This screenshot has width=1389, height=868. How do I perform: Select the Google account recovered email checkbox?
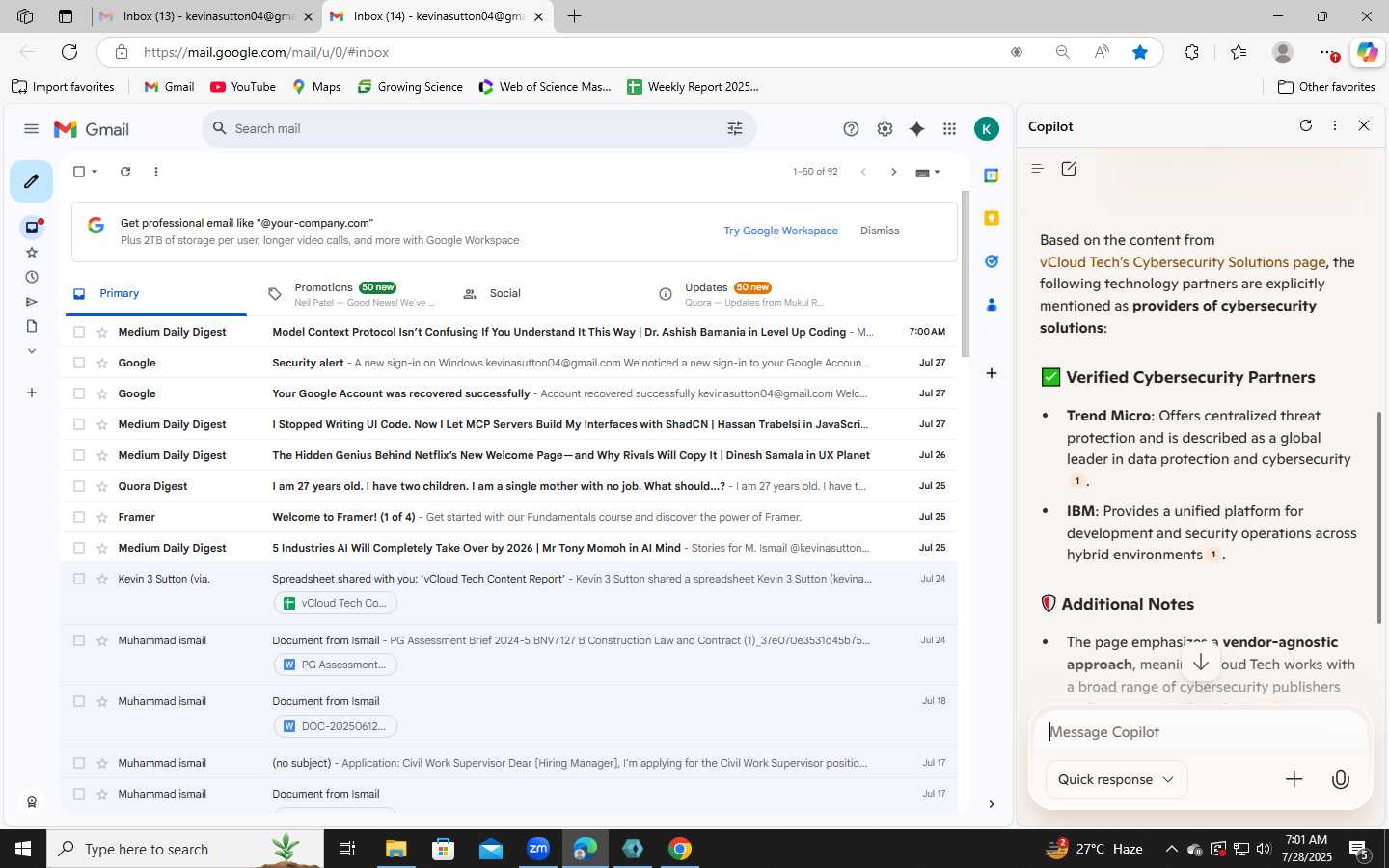pos(79,393)
